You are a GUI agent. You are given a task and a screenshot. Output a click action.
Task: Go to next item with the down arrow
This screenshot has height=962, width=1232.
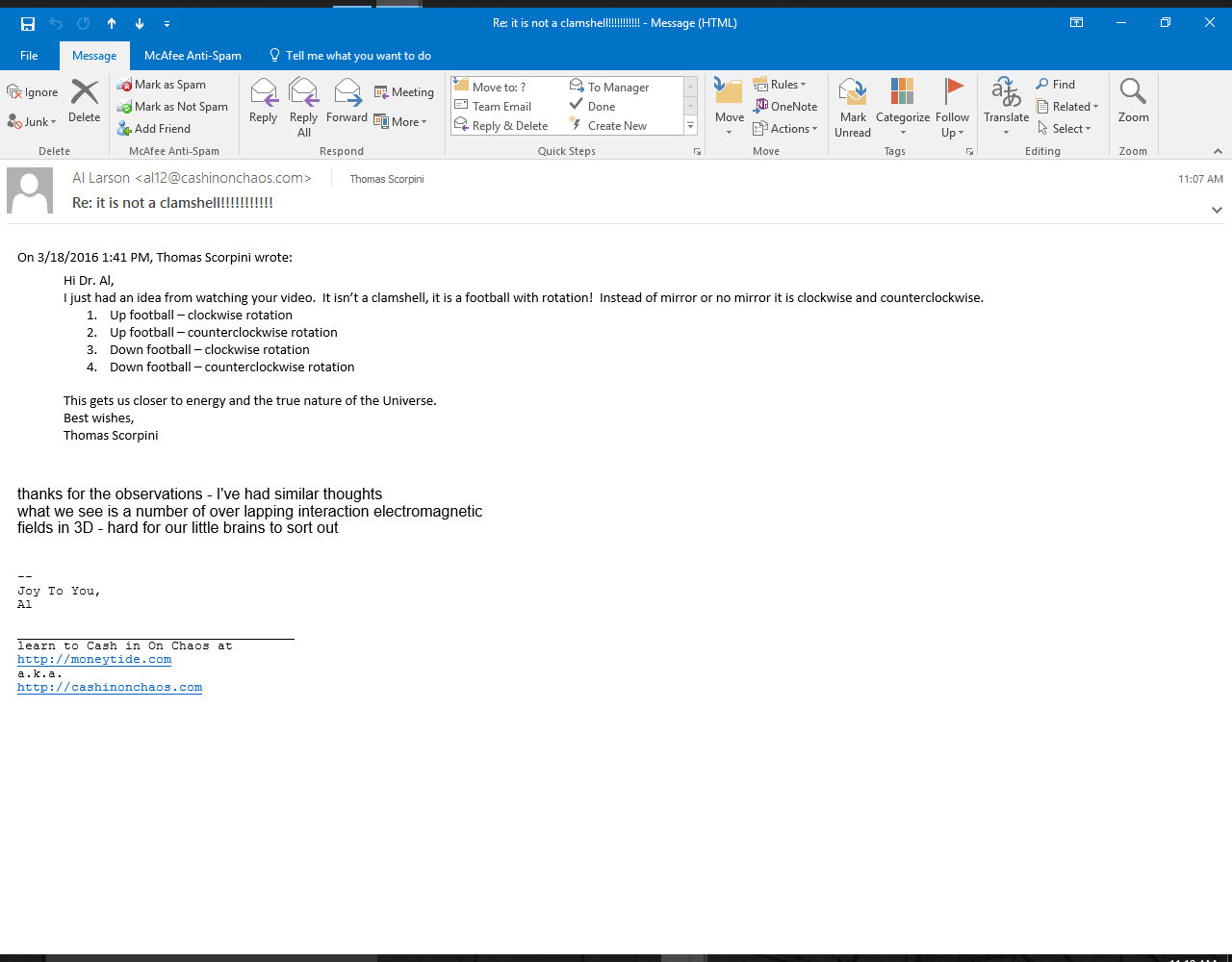140,23
